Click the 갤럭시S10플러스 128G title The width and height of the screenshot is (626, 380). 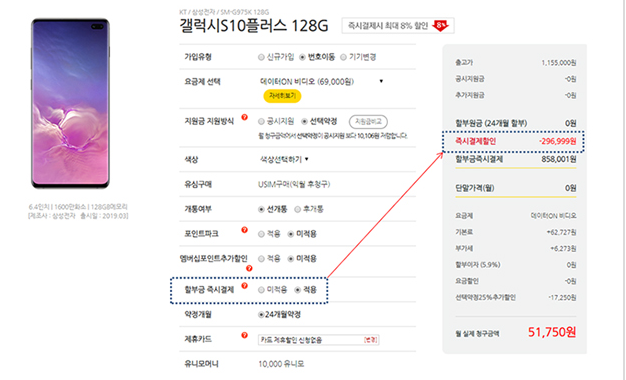254,26
